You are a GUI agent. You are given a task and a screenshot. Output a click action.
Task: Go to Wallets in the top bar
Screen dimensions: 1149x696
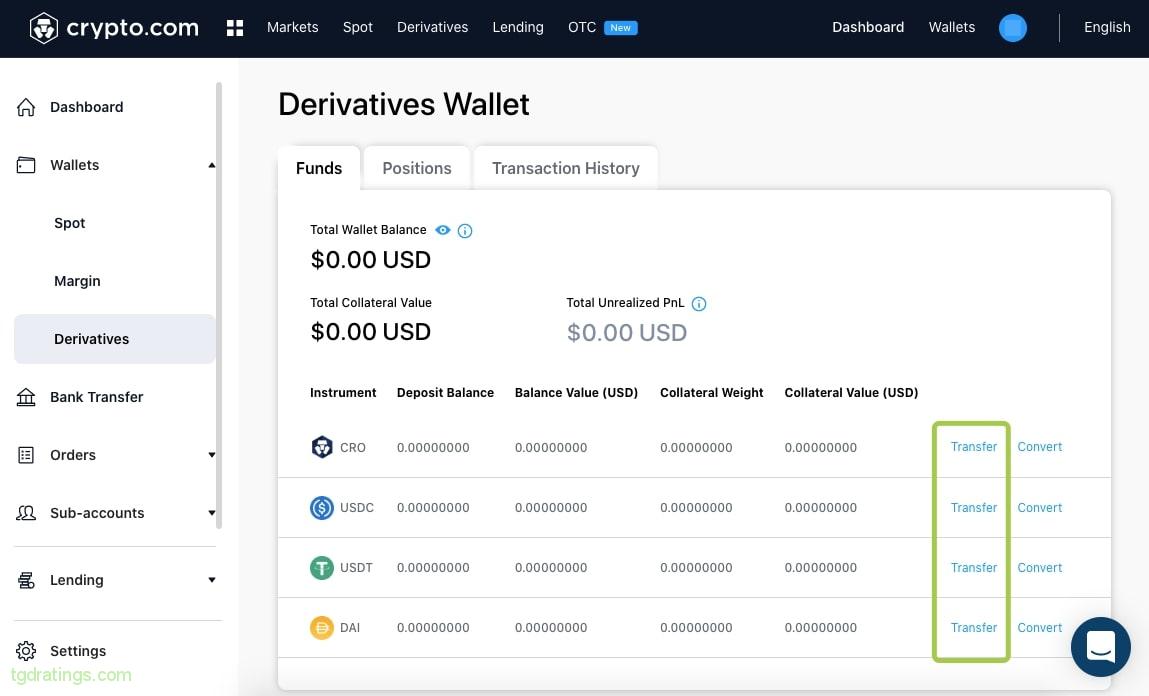point(951,27)
